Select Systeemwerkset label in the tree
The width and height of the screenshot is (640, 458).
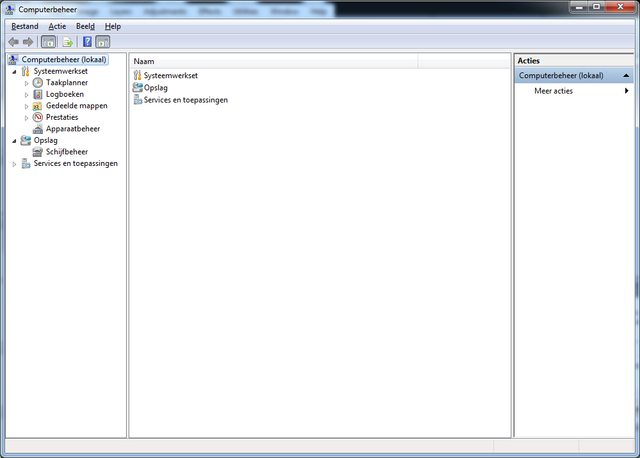click(x=61, y=71)
